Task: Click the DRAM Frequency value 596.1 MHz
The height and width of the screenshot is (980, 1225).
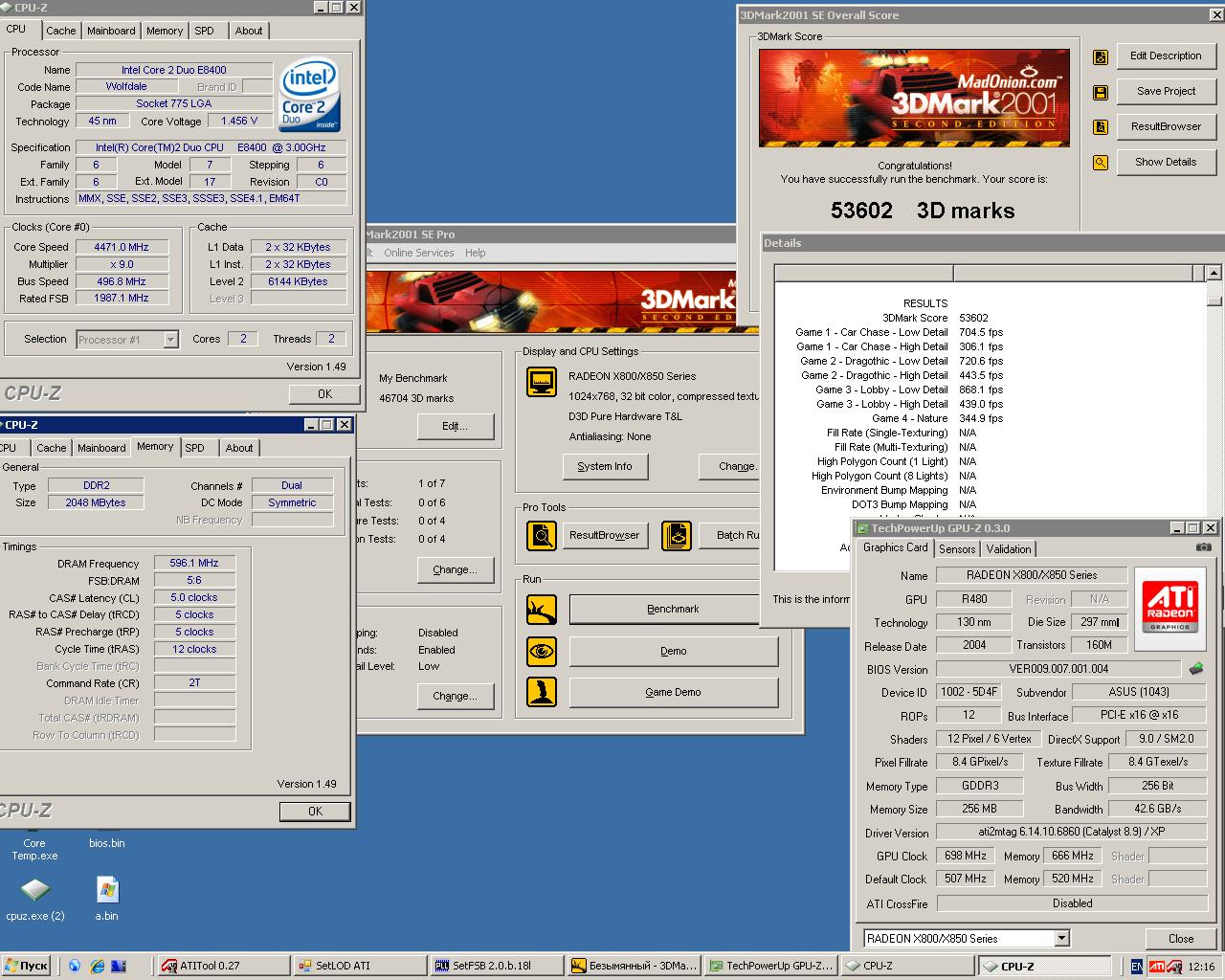Action: point(194,563)
